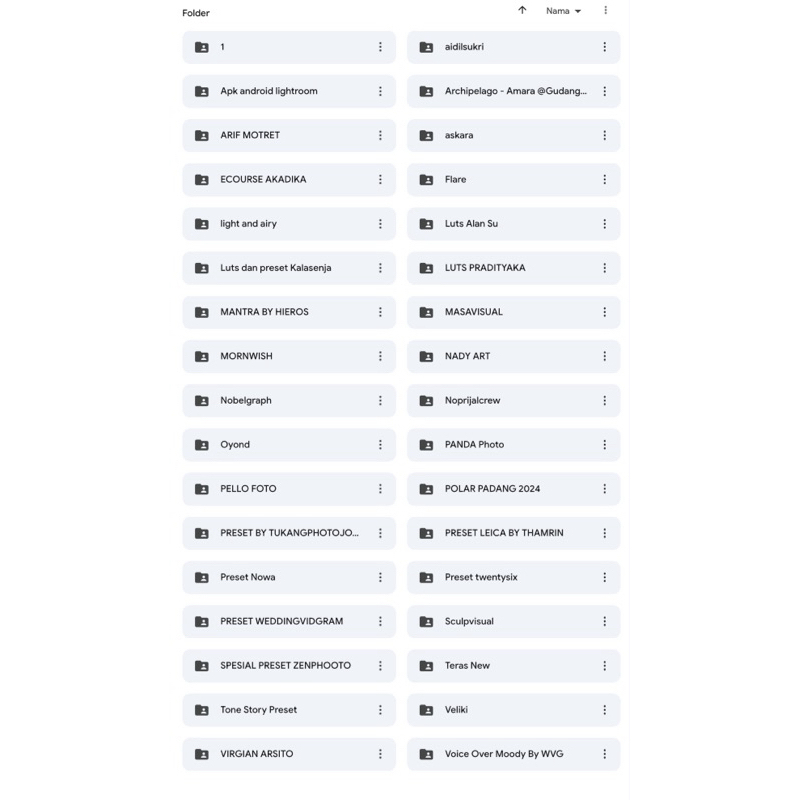Image resolution: width=800 pixels, height=800 pixels.
Task: Open the Voice Over Moody By WVG folder
Action: 504,754
